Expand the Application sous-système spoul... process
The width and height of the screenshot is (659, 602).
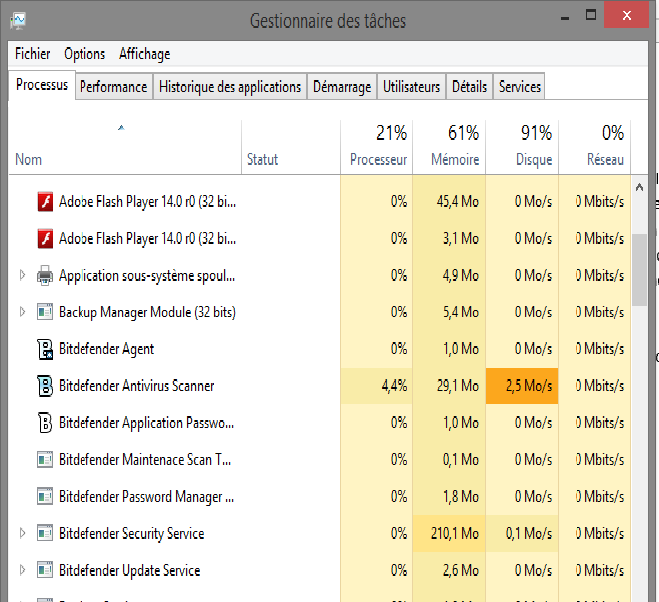click(x=22, y=275)
